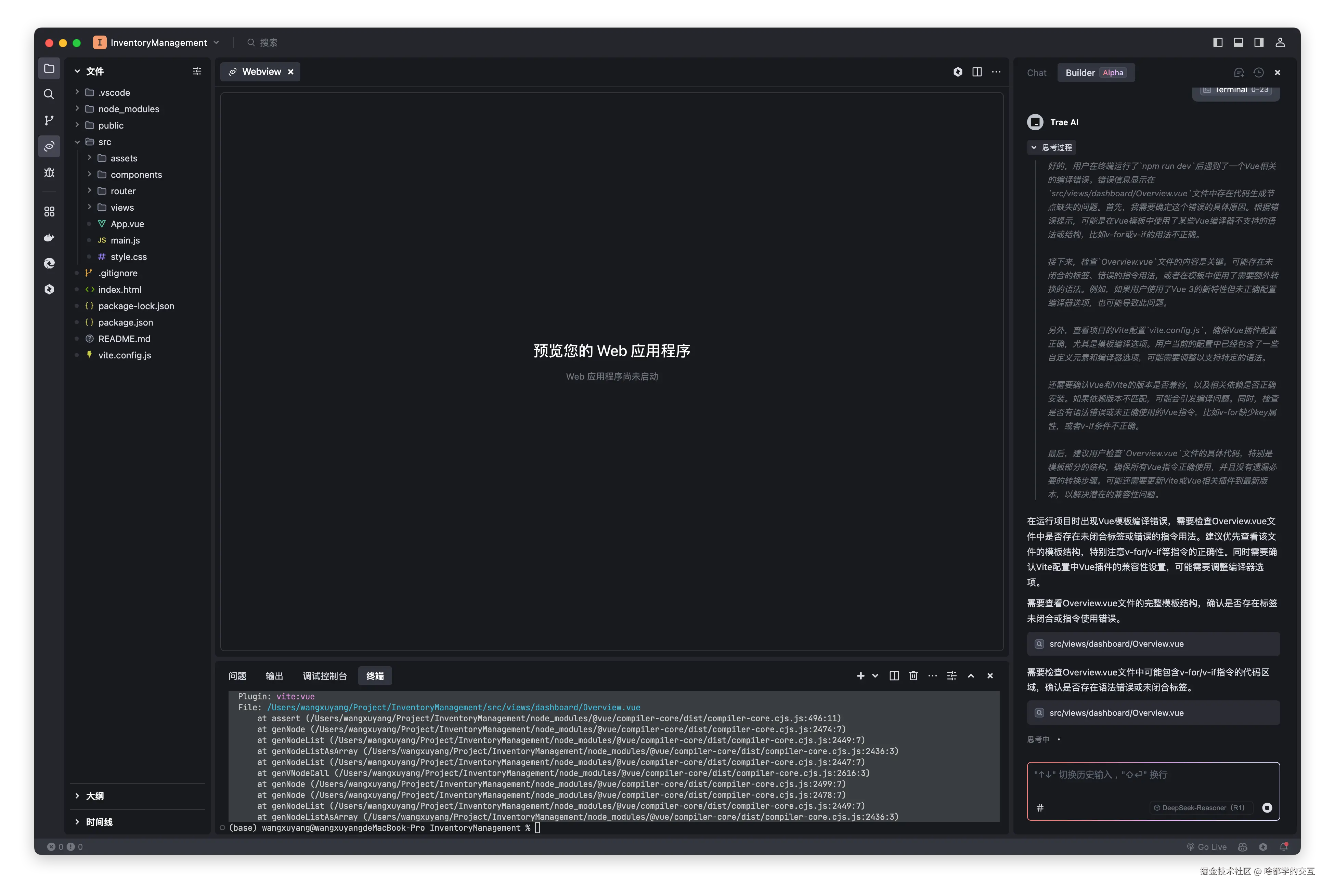Open the Extensions grid icon

click(x=49, y=211)
